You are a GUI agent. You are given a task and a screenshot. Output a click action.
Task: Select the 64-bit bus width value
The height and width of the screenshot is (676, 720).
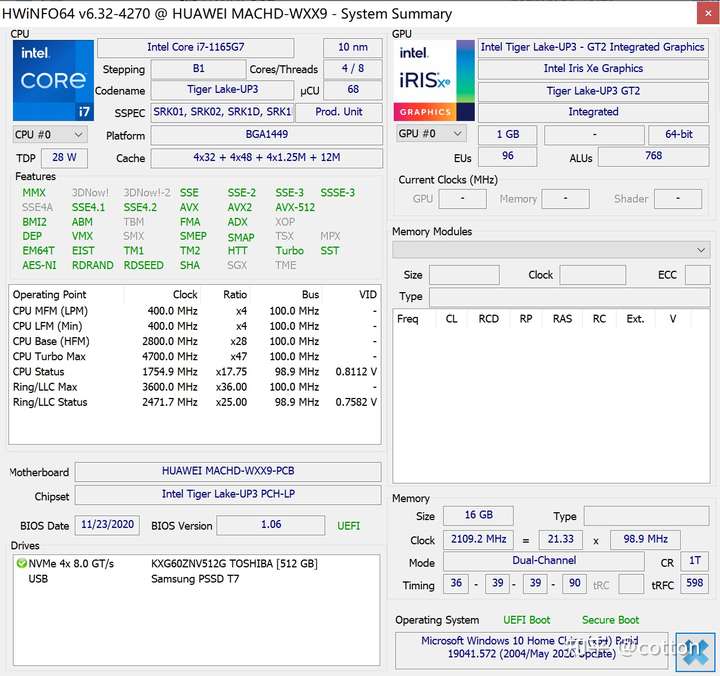click(679, 135)
